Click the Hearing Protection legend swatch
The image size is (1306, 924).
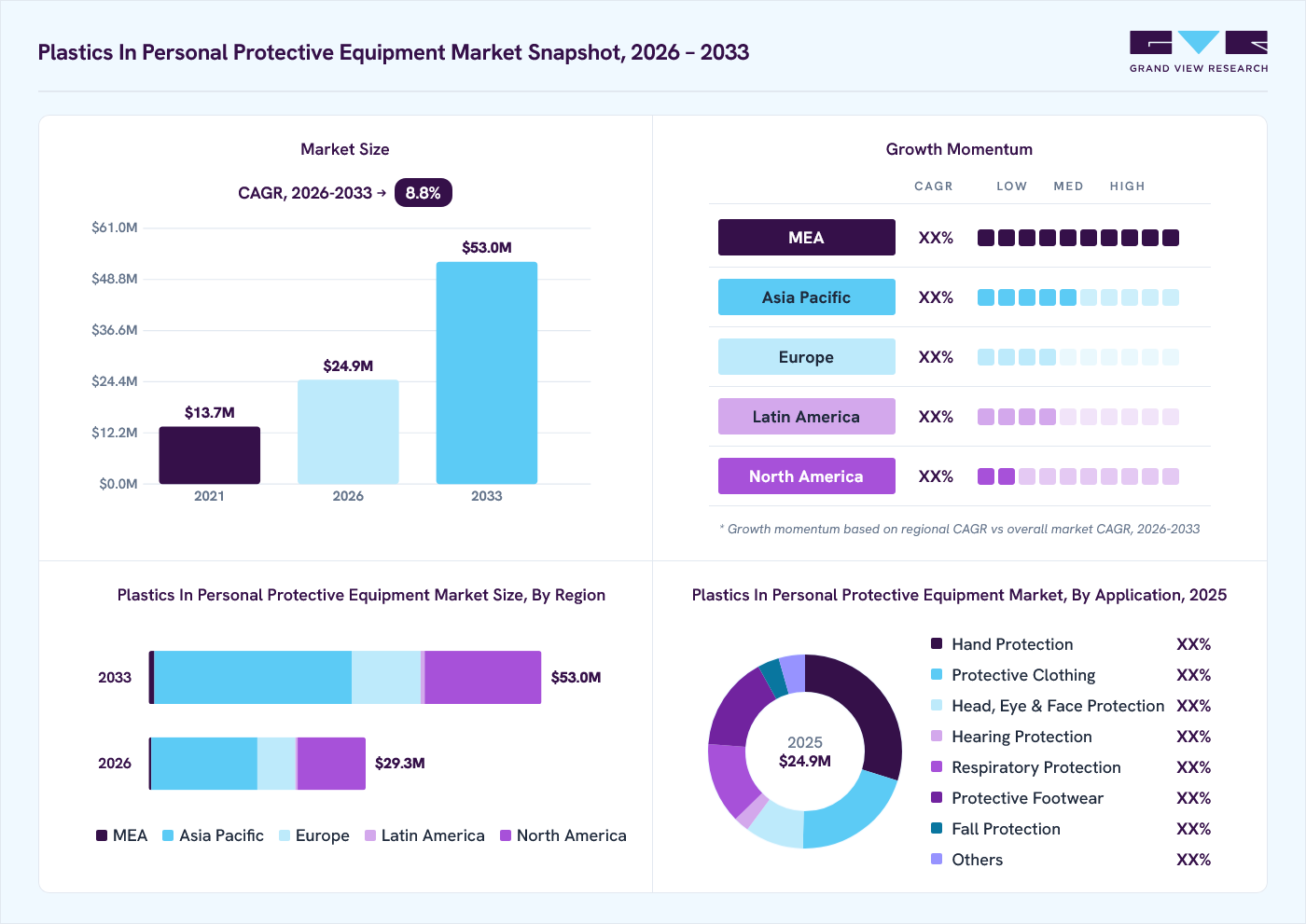point(937,736)
